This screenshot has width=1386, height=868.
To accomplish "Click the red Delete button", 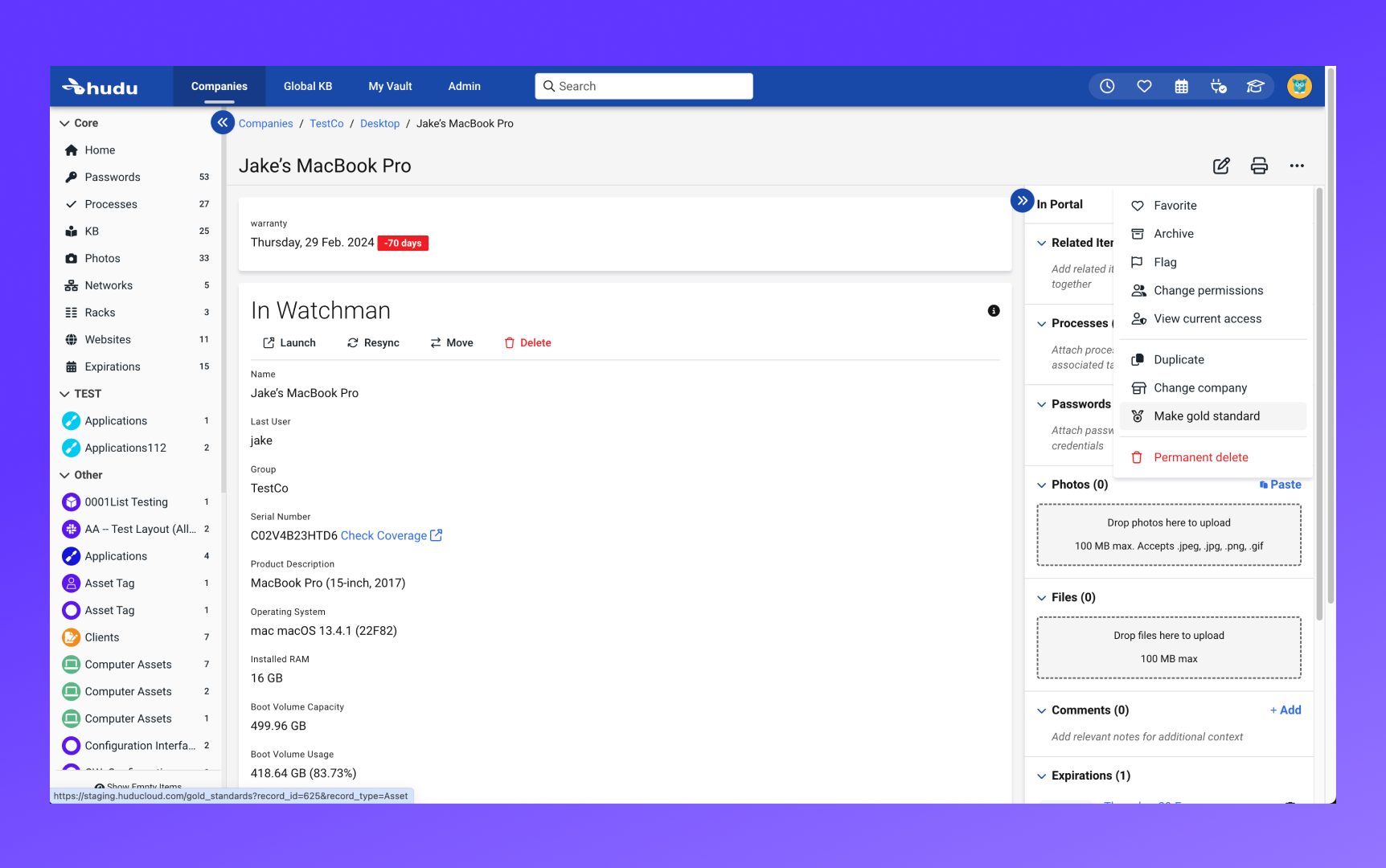I will click(527, 342).
